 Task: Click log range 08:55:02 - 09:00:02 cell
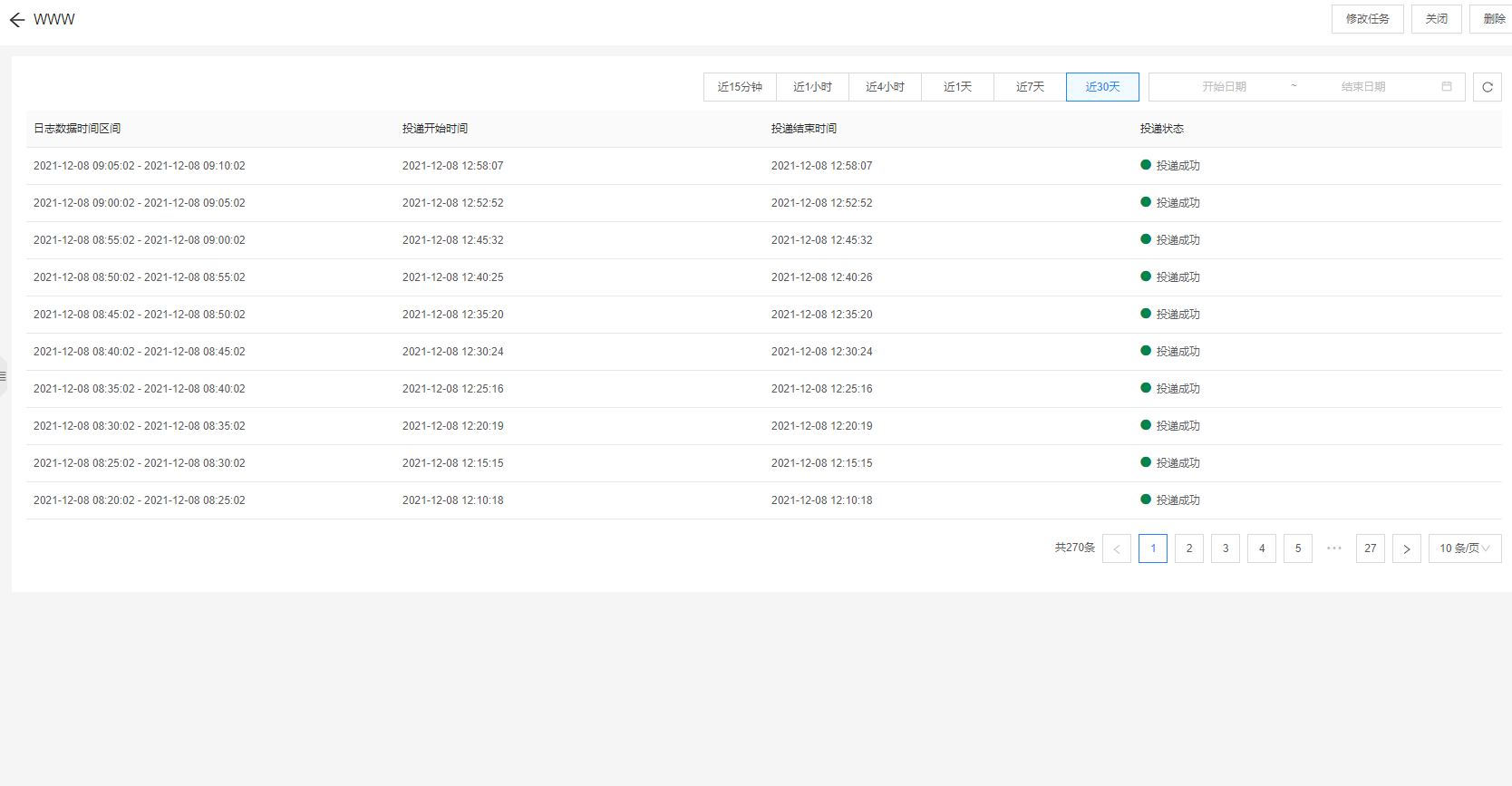pos(140,240)
